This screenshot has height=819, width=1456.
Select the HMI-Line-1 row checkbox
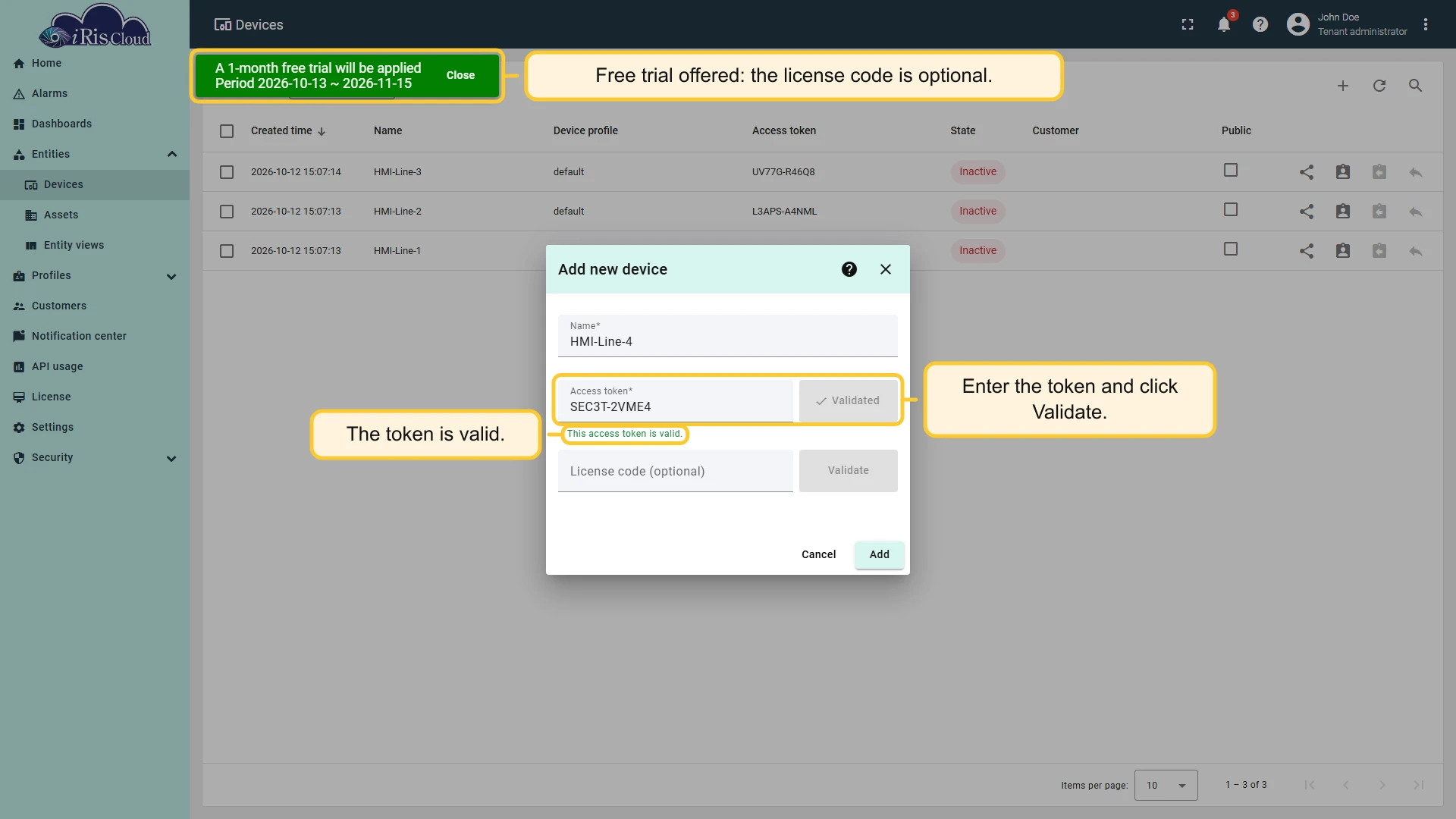click(227, 251)
